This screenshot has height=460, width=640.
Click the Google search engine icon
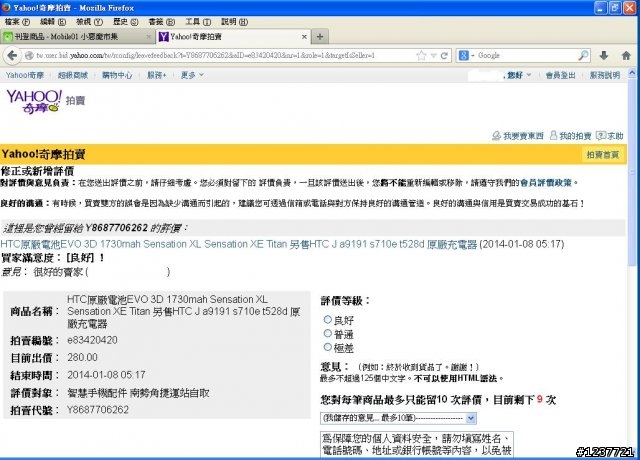tap(464, 55)
